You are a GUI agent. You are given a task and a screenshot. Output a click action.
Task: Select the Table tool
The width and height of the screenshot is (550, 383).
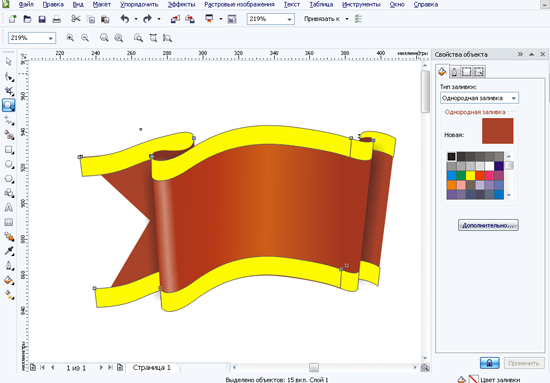[9, 222]
